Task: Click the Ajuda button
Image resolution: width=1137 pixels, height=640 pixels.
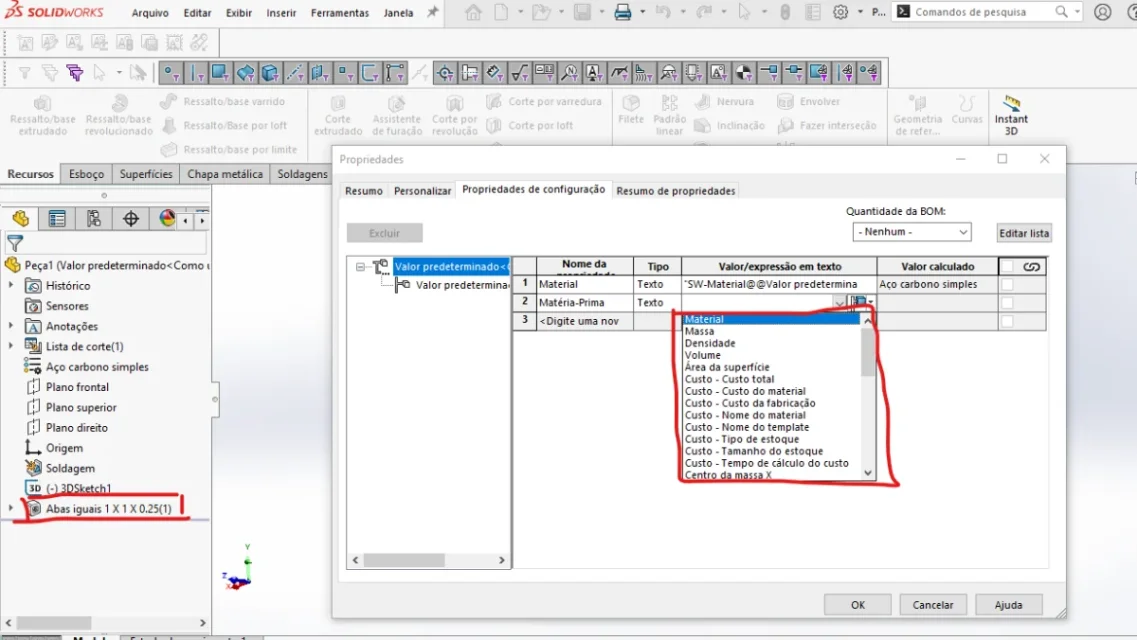Action: 1008,604
